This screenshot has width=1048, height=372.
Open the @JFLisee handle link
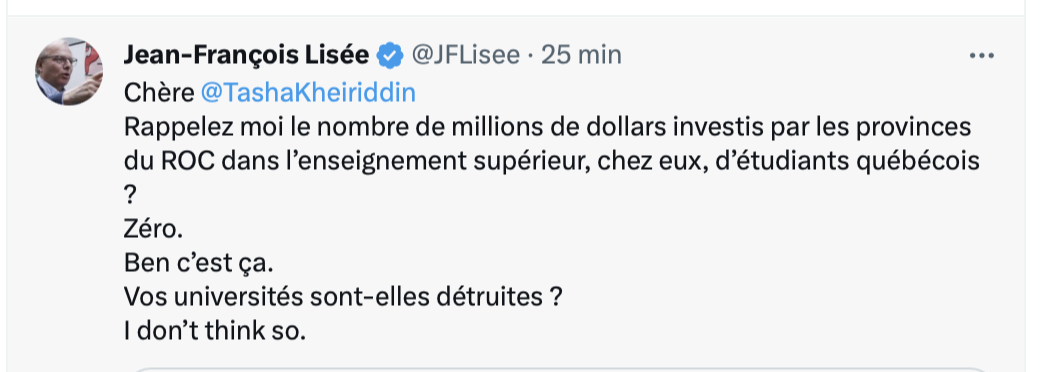coord(465,55)
